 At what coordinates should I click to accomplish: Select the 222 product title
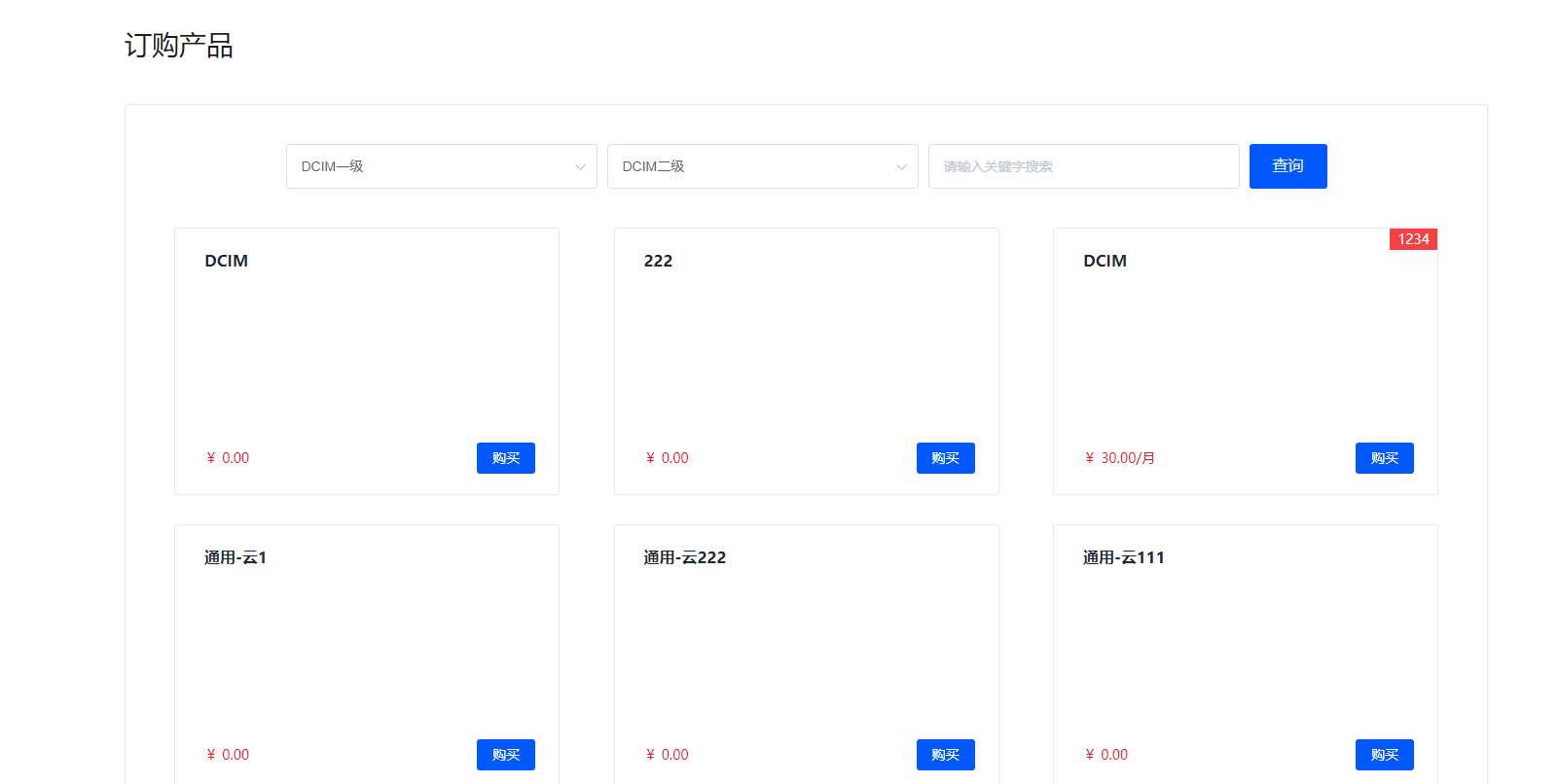click(658, 261)
